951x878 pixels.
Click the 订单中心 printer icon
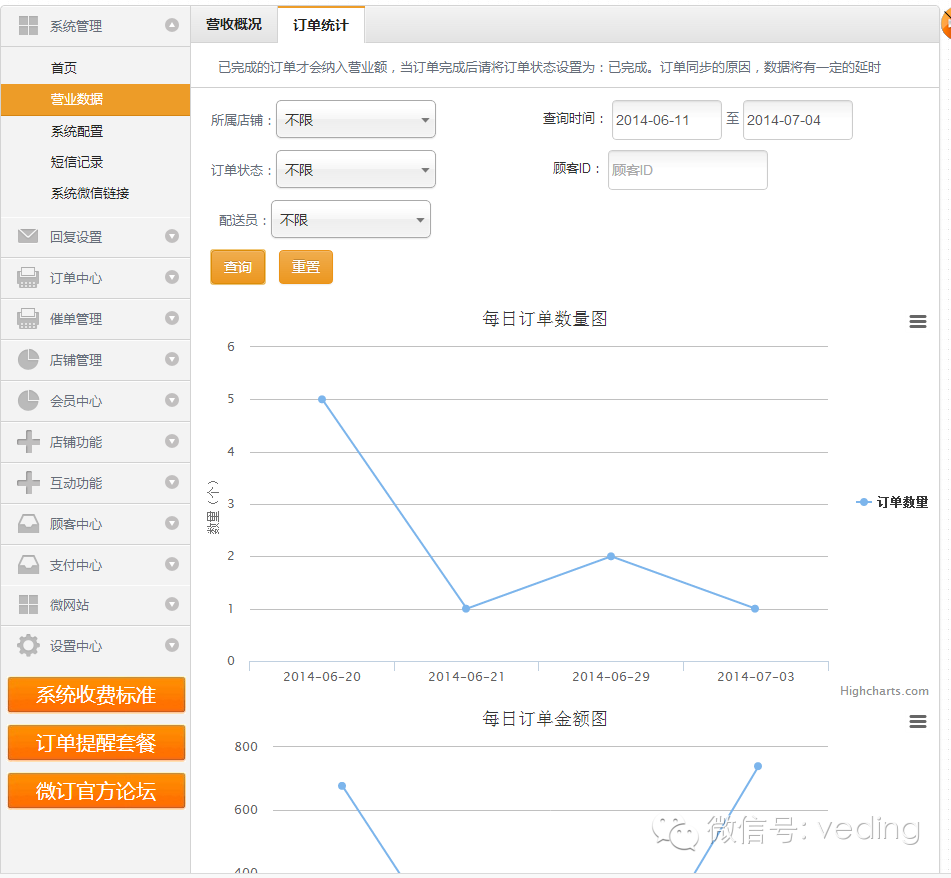tap(28, 277)
